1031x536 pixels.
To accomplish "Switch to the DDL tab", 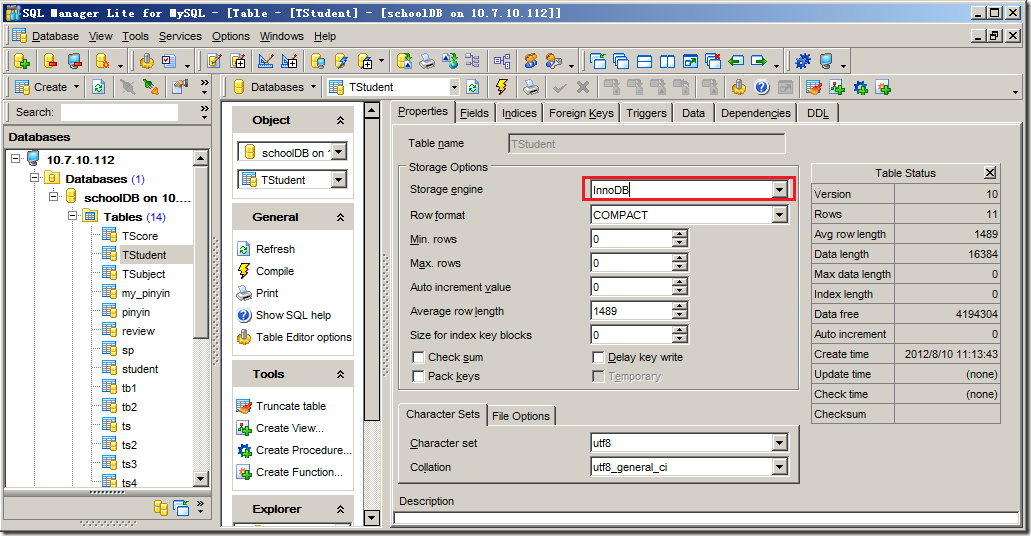I will pos(818,113).
